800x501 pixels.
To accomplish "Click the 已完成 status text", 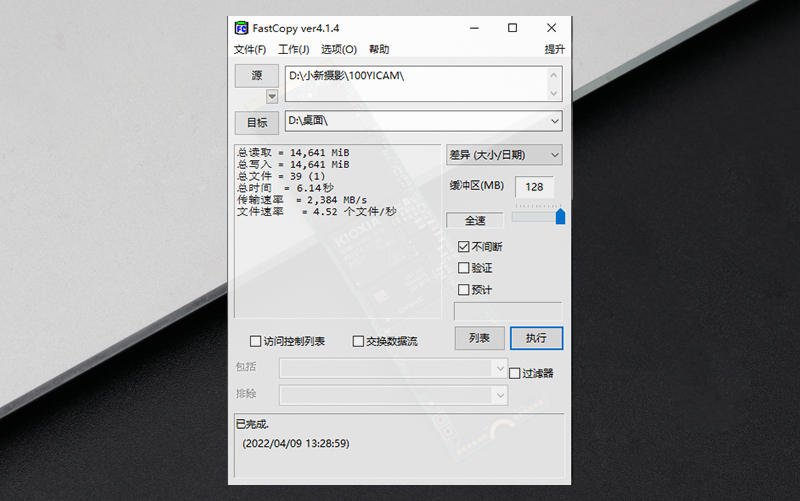I will [252, 424].
